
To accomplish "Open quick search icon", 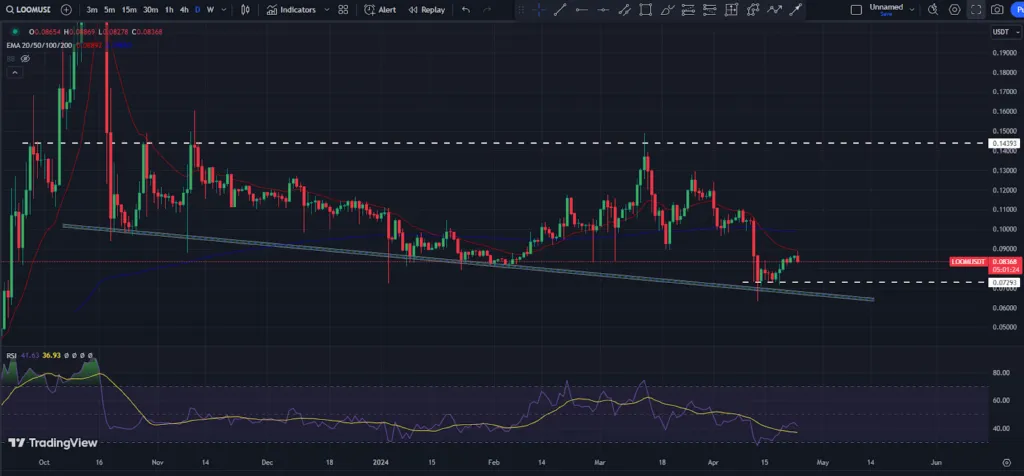I will click(x=933, y=10).
